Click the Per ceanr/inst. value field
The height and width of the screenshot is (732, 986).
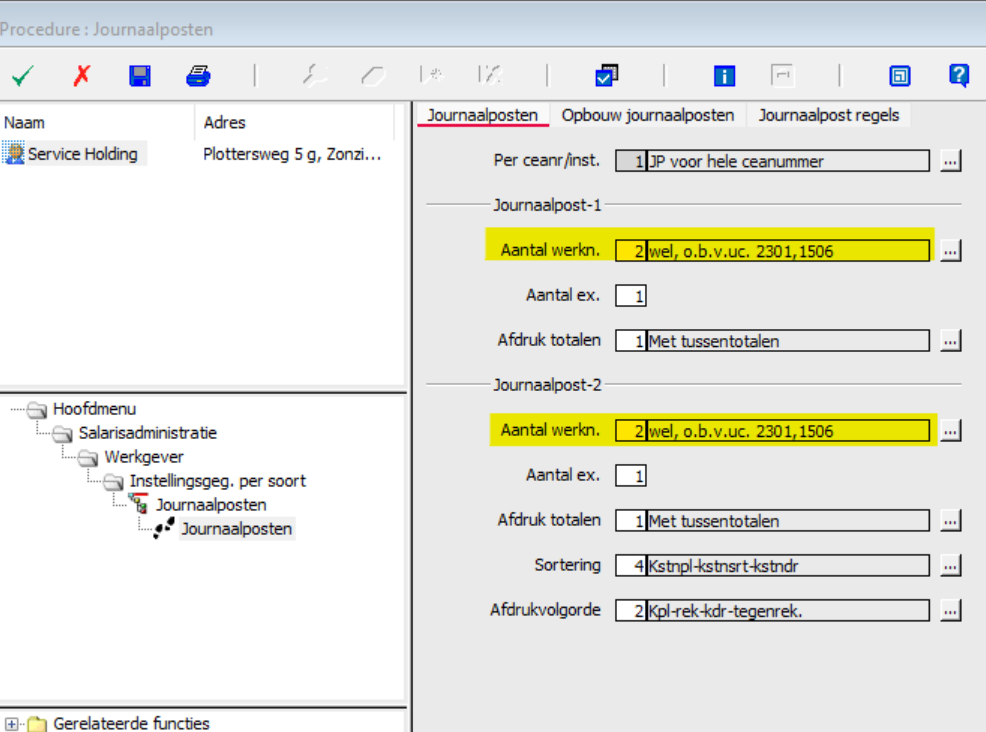[772, 161]
